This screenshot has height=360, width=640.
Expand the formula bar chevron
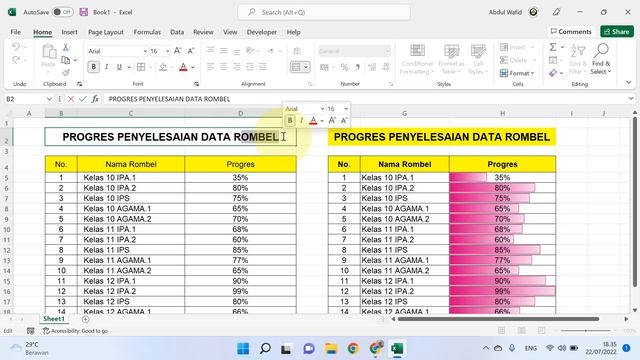(x=631, y=99)
